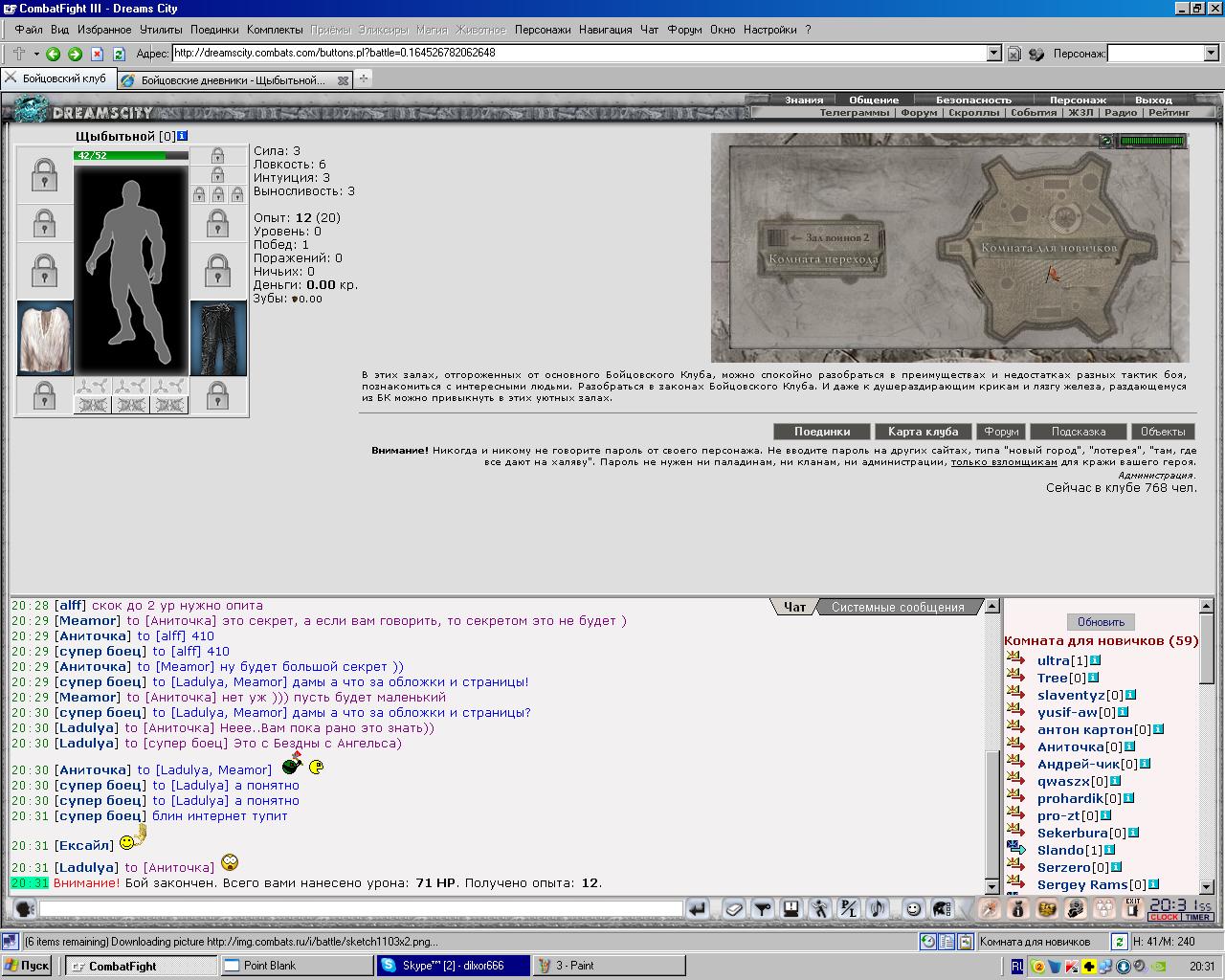Click the info icon next to Щыбытьной name
Screen dimensions: 1225x980
point(183,136)
